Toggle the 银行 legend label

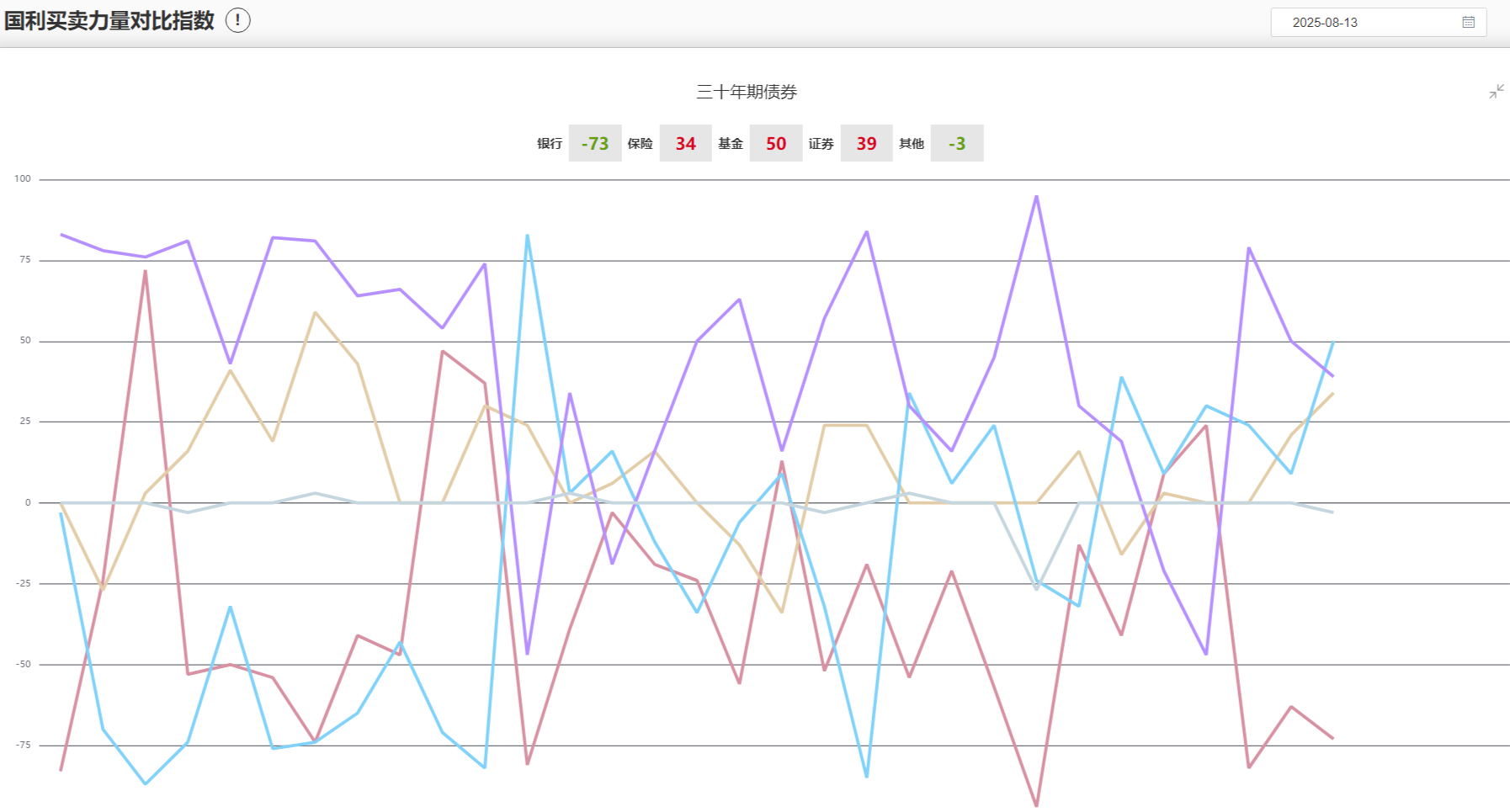click(550, 144)
